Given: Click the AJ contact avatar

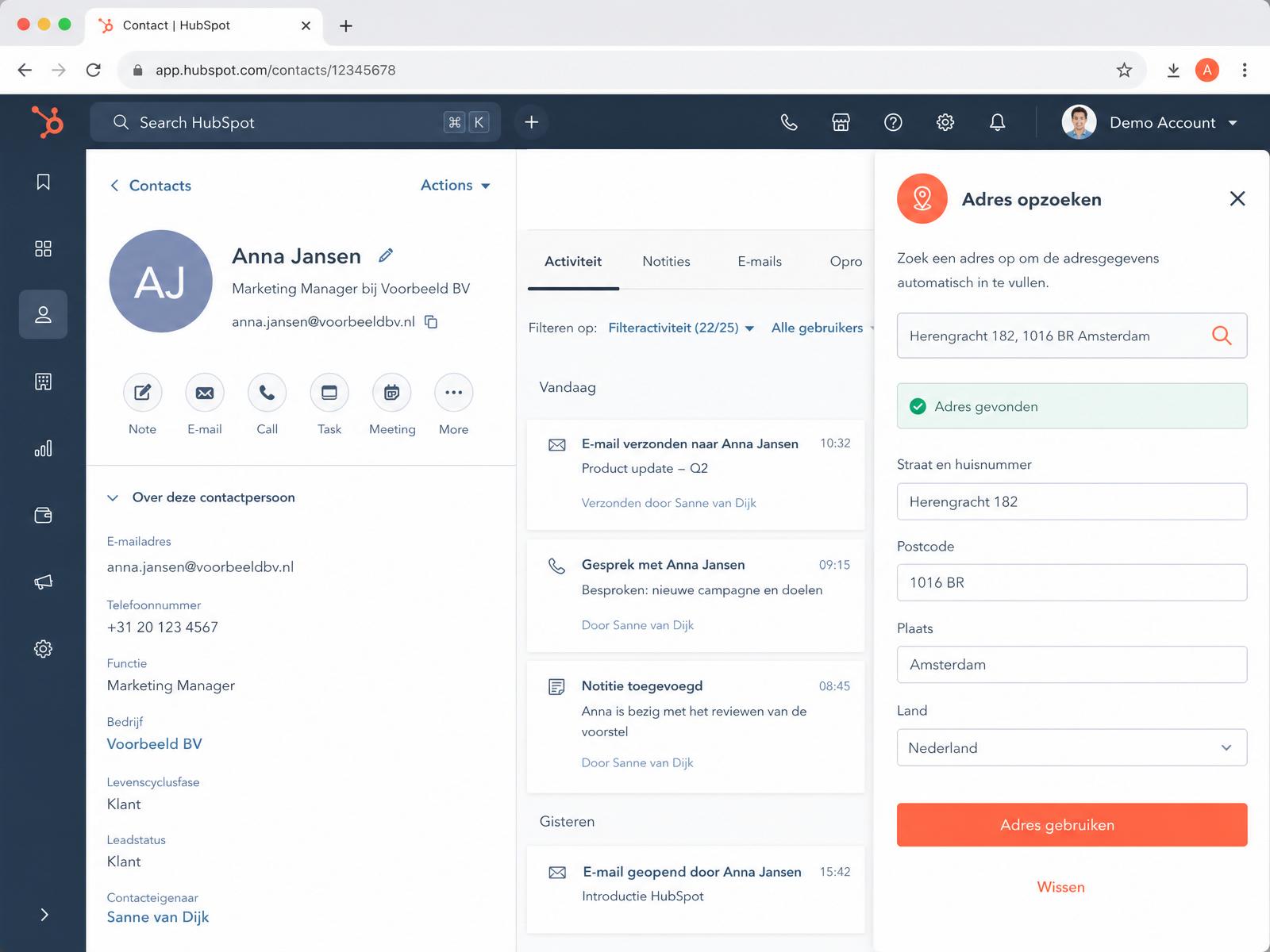Looking at the screenshot, I should point(160,281).
